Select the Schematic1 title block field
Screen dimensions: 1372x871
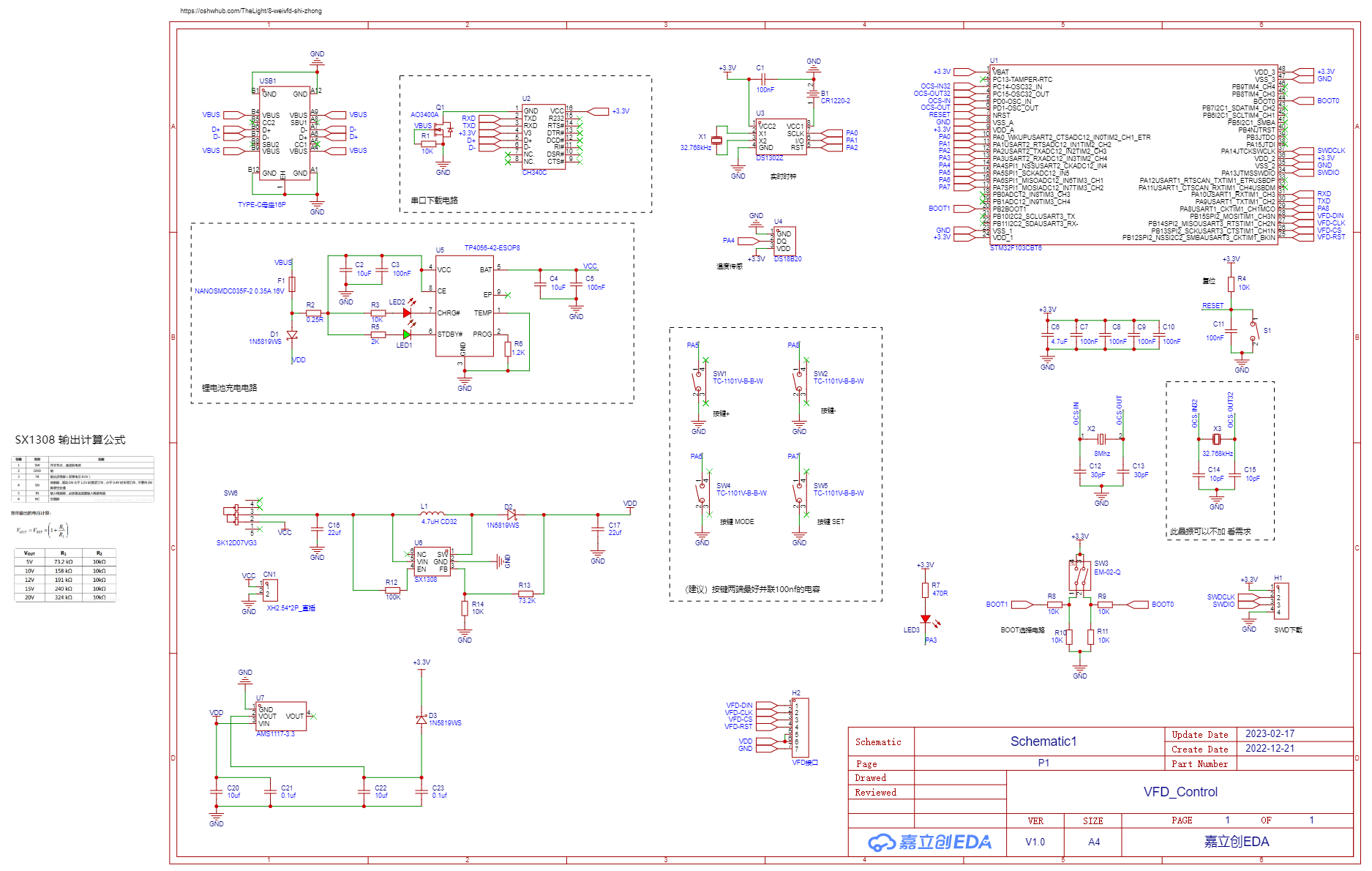pyautogui.click(x=1043, y=741)
